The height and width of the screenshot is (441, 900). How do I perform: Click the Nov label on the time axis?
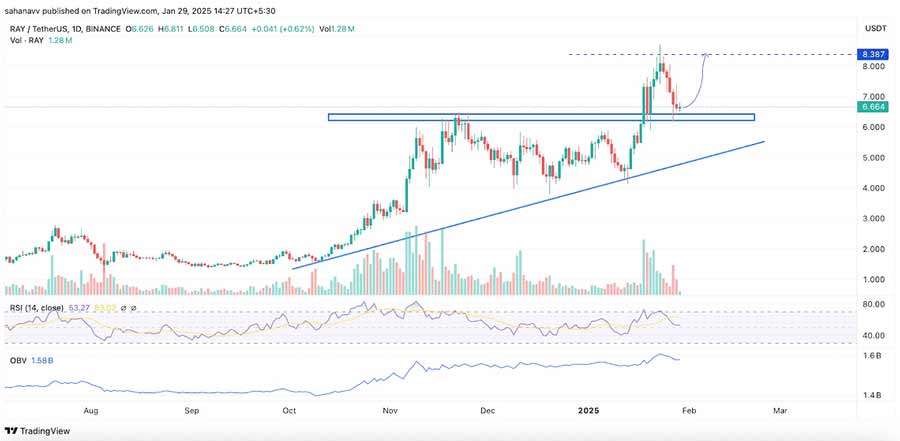391,410
